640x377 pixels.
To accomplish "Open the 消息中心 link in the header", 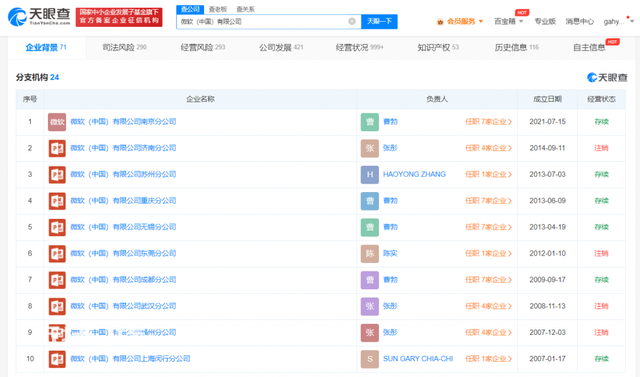I will 579,21.
